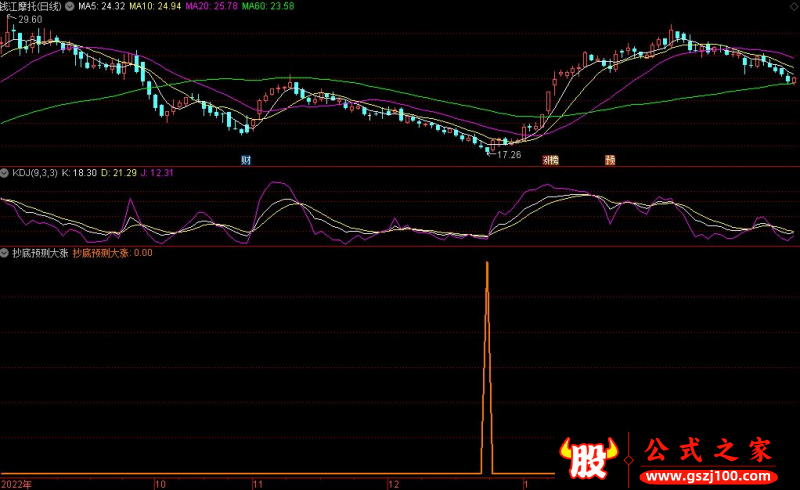This screenshot has height=490, width=800.
Task: Click the 涨停 marker badge below candles
Action: [550, 160]
